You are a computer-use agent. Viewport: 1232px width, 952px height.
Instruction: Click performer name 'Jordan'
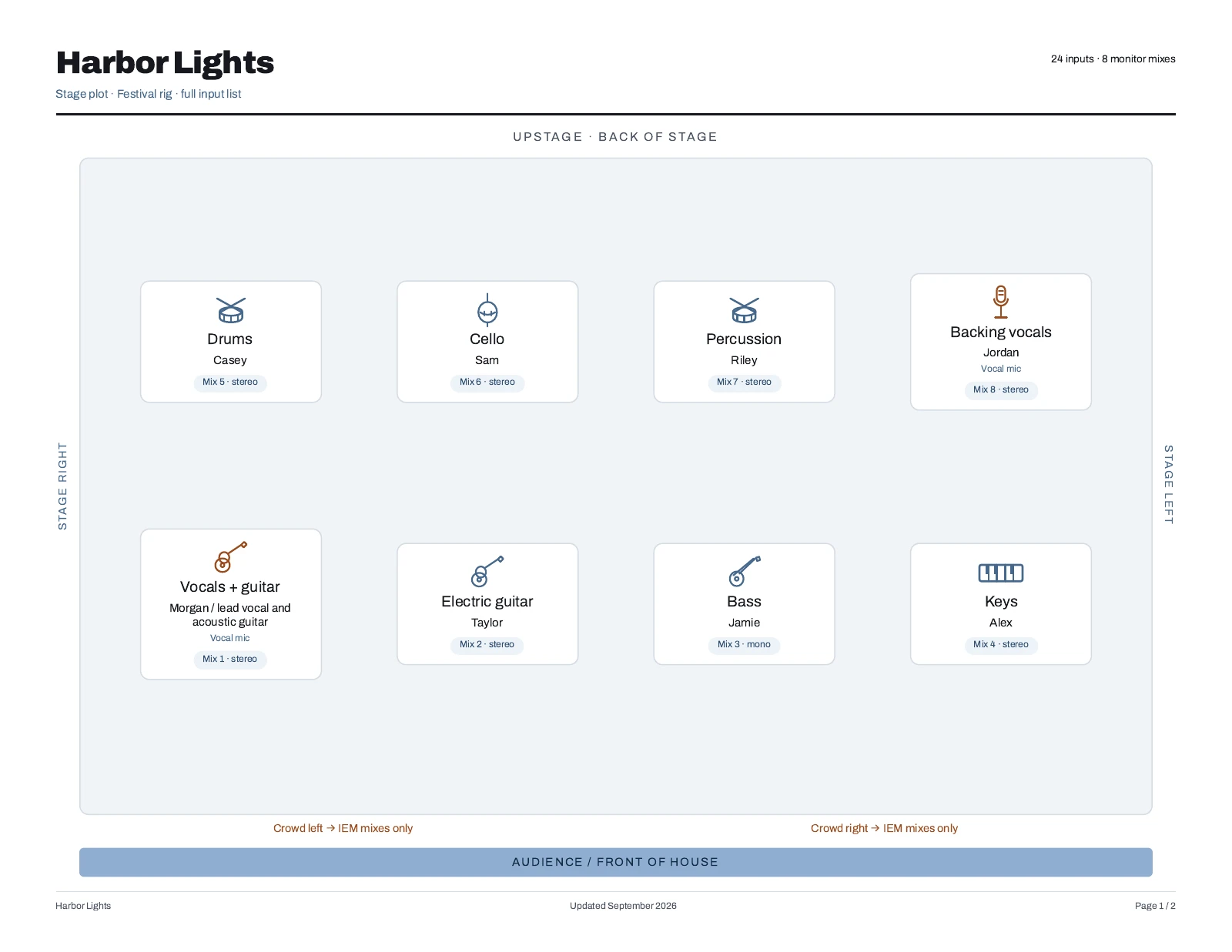[1001, 352]
